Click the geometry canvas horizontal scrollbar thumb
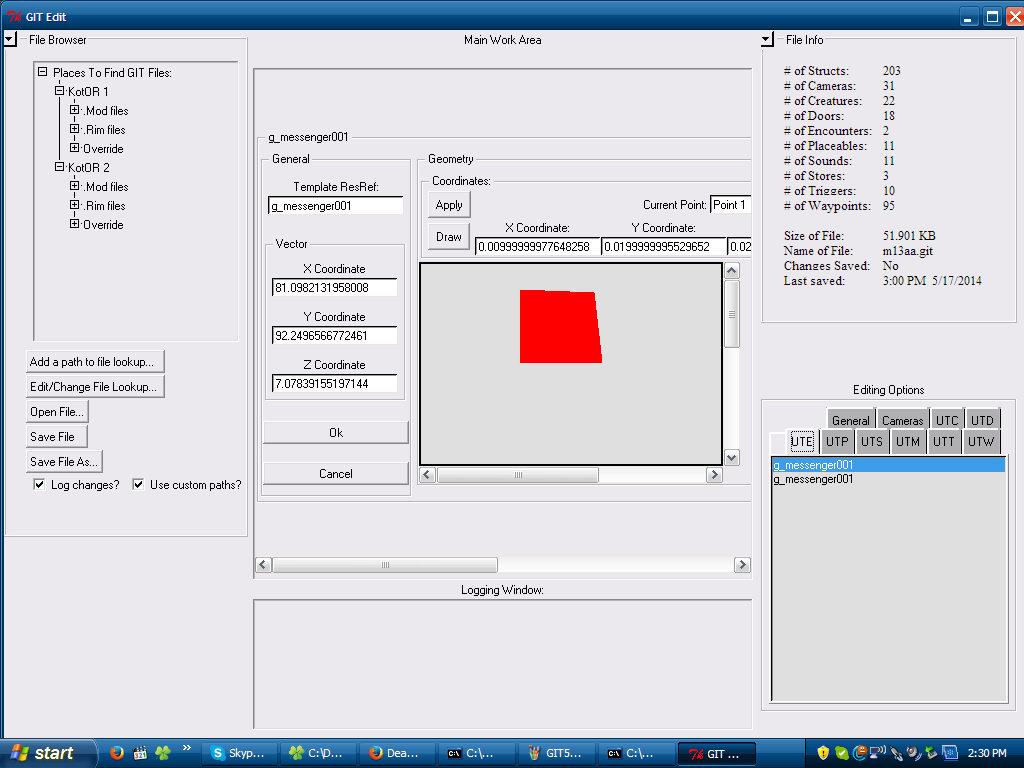Viewport: 1024px width, 768px height. [x=518, y=475]
